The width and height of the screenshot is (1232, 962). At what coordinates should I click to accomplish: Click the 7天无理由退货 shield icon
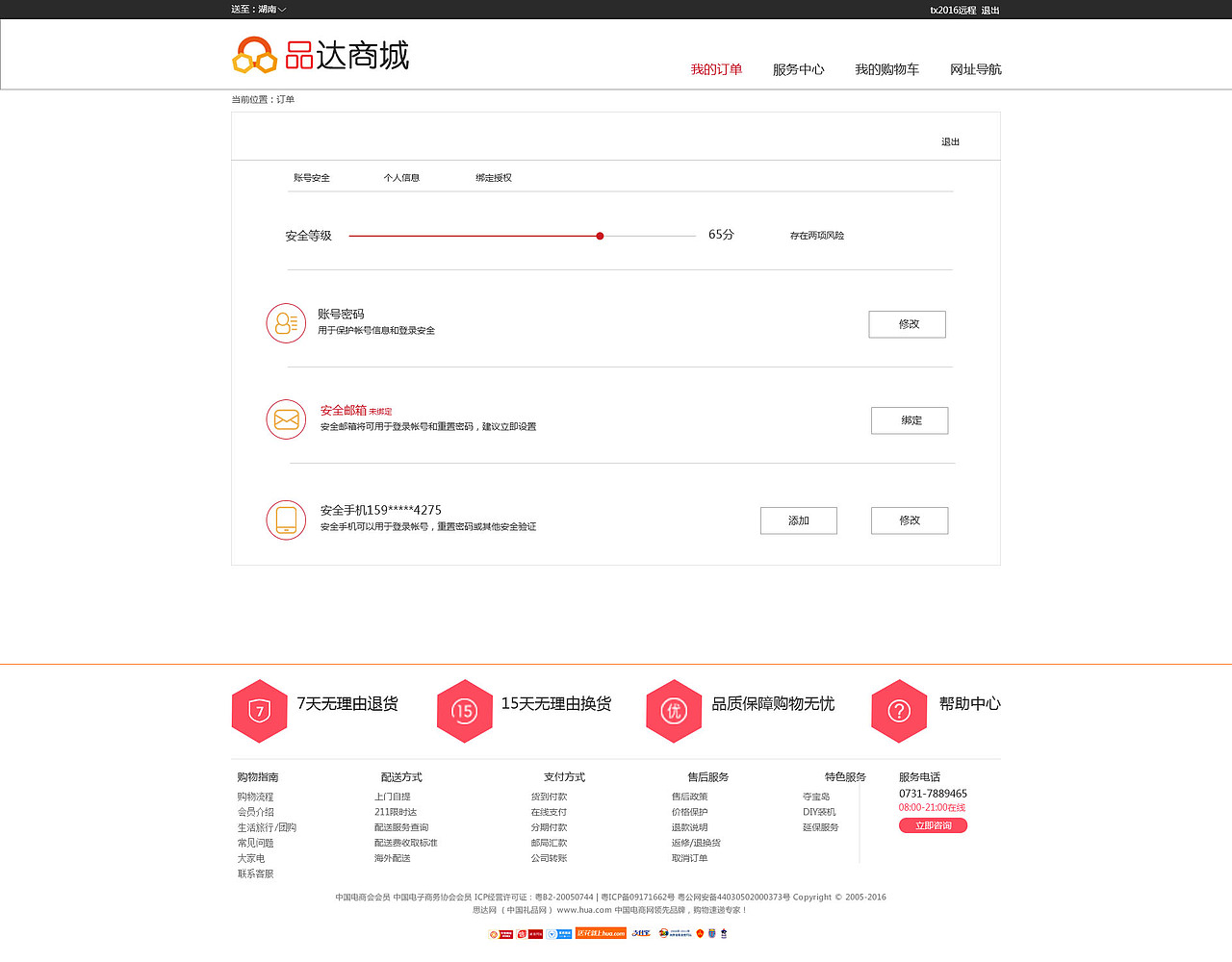[x=259, y=710]
